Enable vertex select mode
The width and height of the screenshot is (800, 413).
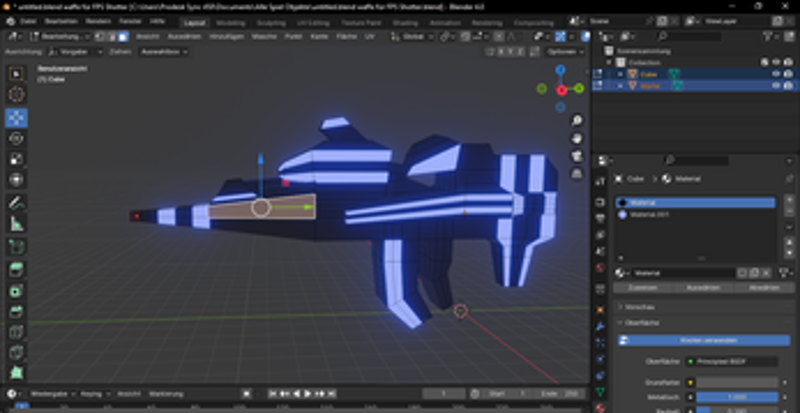click(x=100, y=37)
